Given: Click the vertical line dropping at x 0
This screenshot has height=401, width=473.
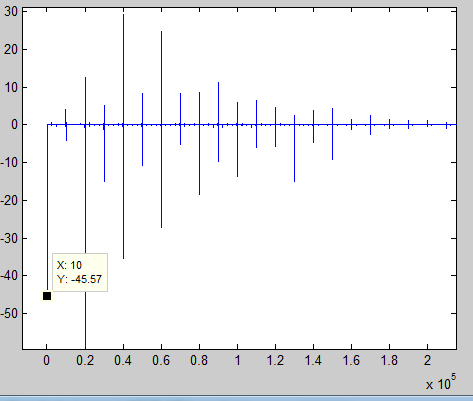Looking at the screenshot, I should pos(47,207).
